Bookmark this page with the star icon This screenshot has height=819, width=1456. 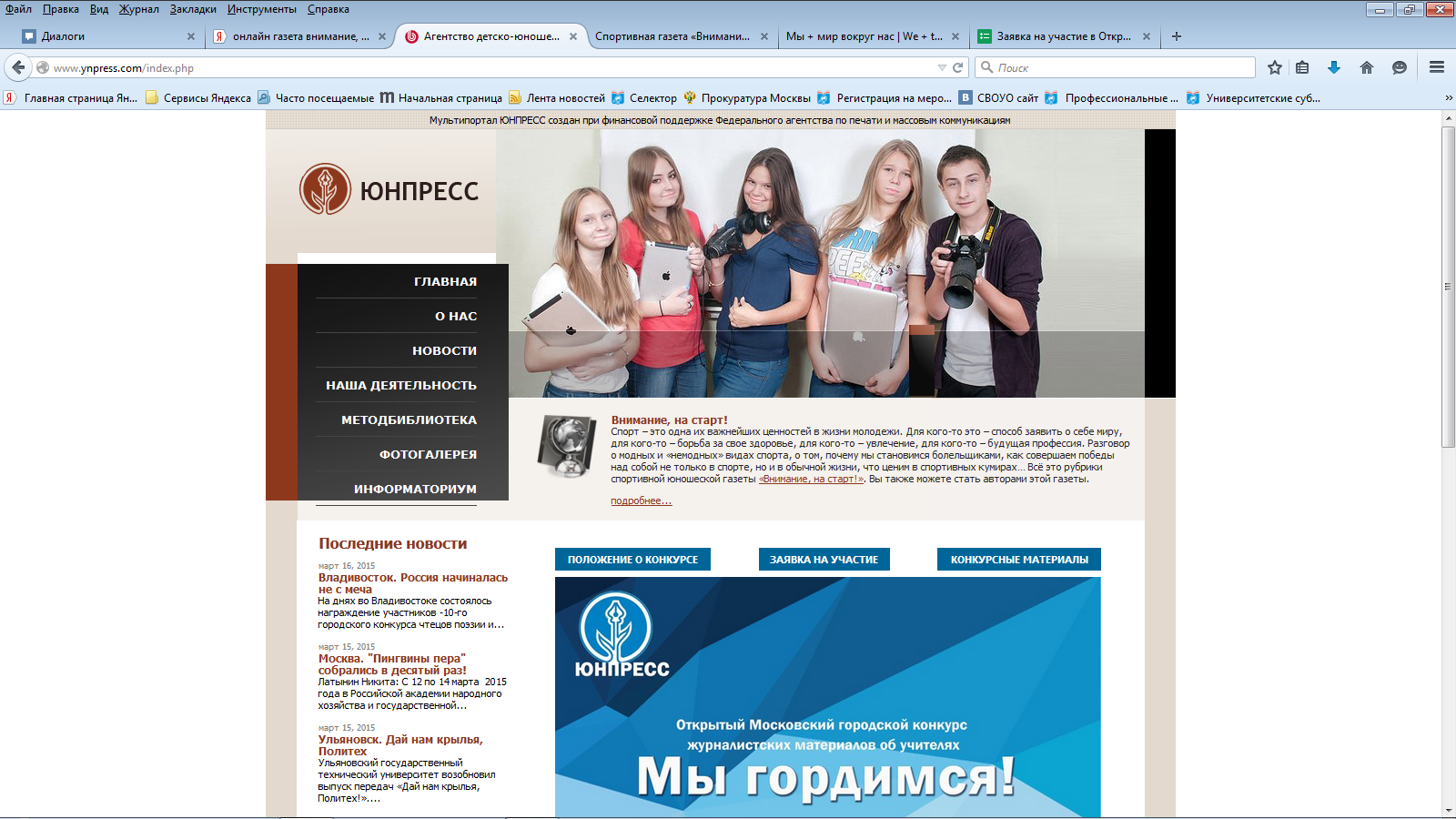click(x=1275, y=67)
